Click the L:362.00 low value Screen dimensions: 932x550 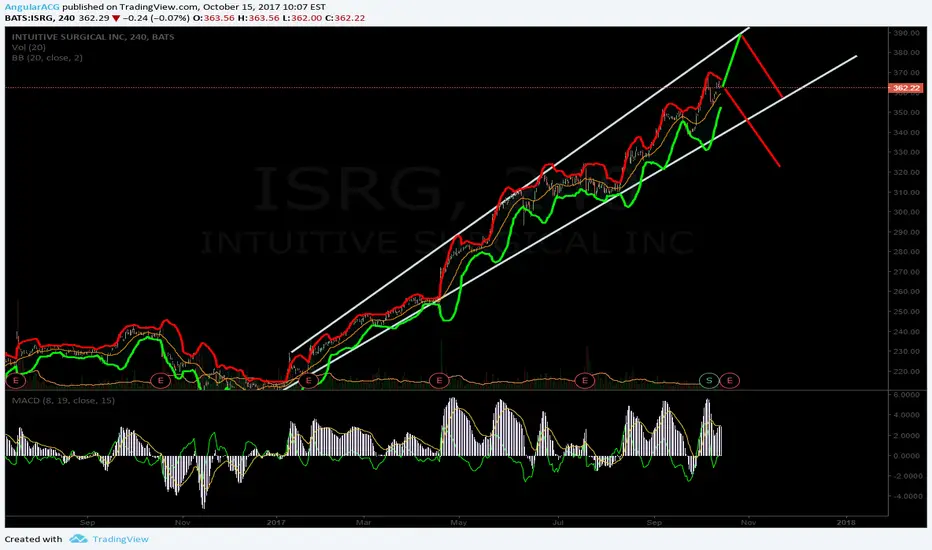pos(302,18)
